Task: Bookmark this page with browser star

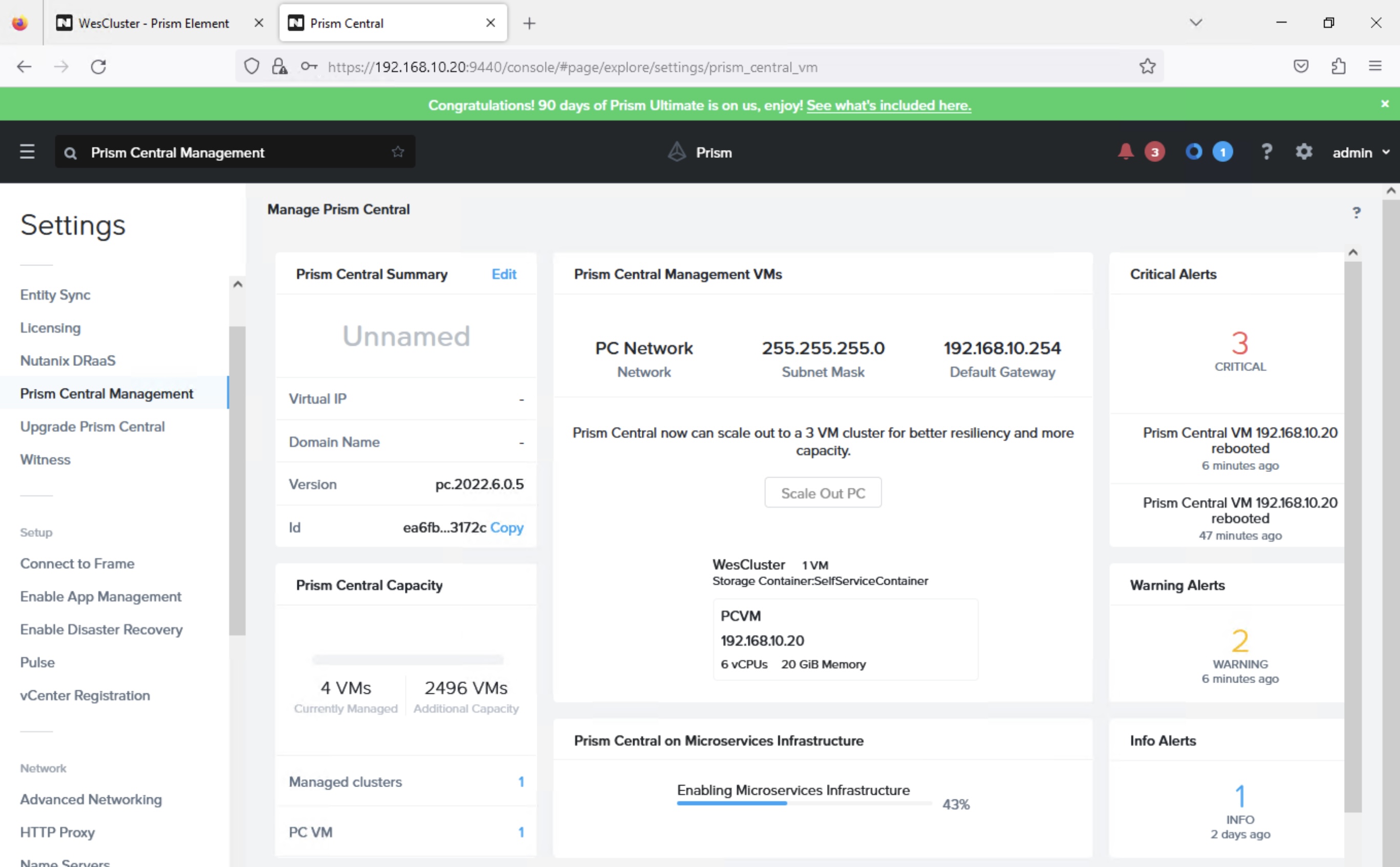Action: (1147, 67)
